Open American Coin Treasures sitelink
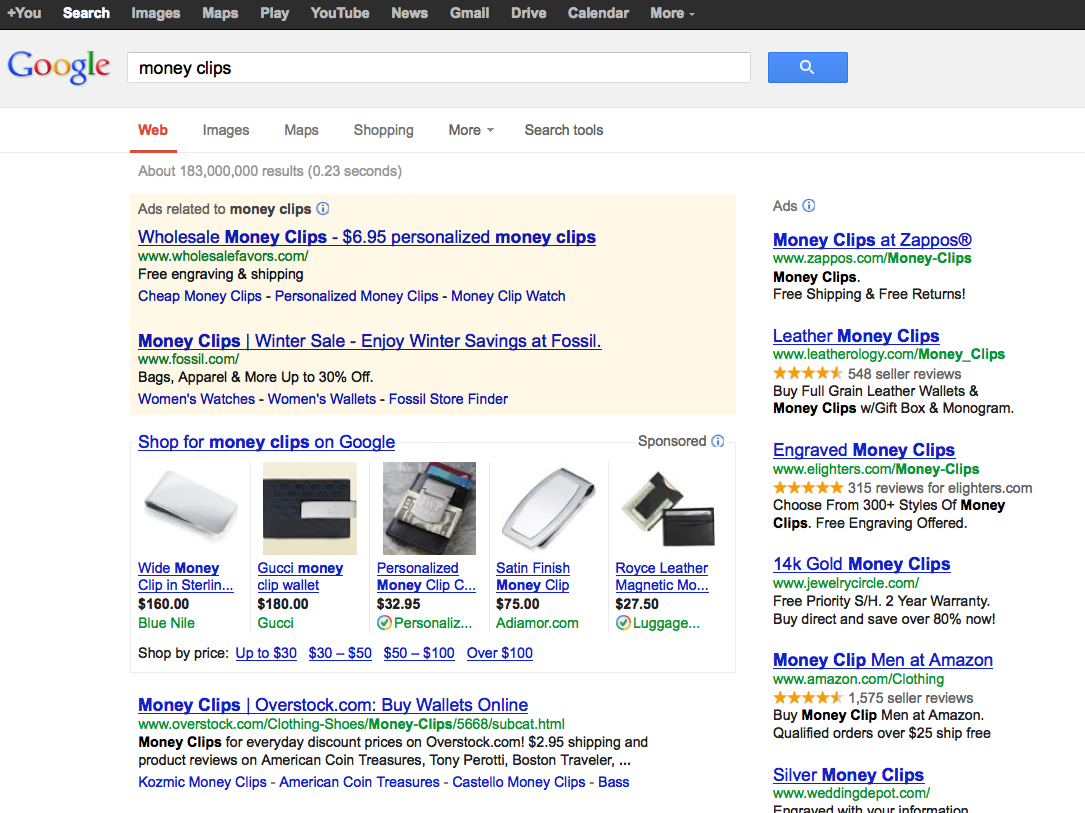Screen dimensions: 1085x813 359,782
